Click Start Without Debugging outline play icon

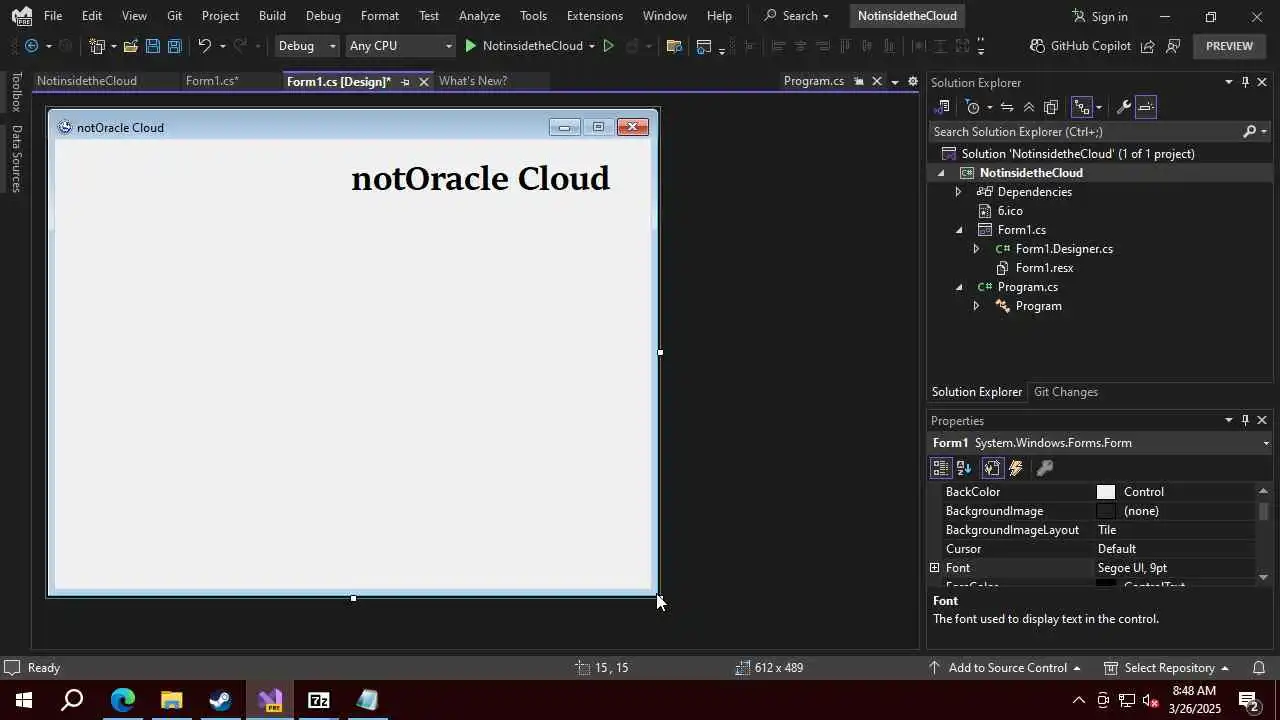[x=608, y=46]
